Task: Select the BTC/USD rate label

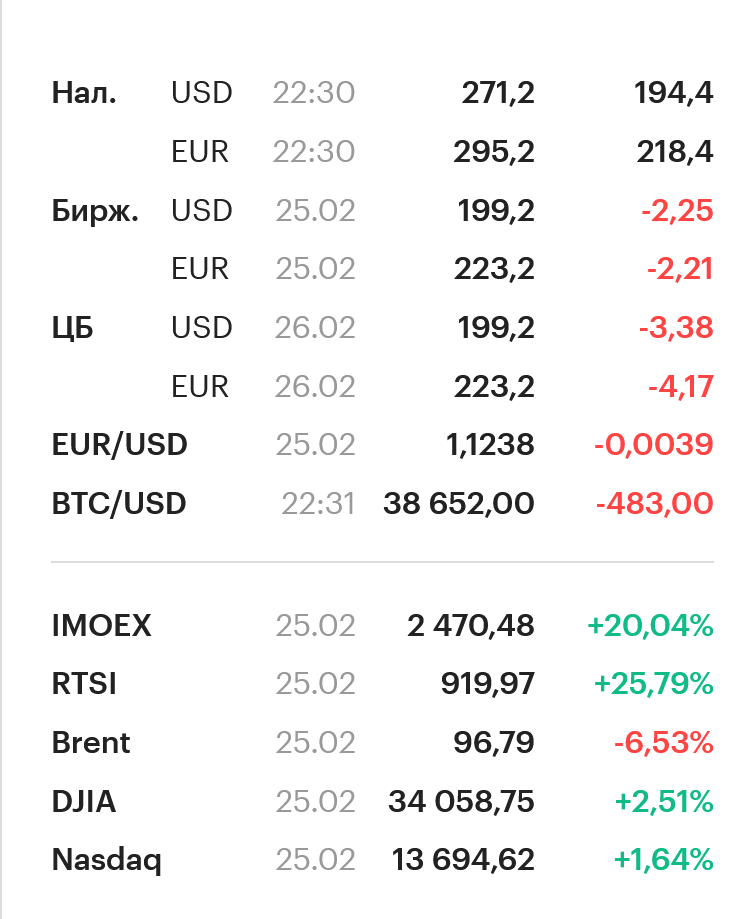Action: pos(119,504)
